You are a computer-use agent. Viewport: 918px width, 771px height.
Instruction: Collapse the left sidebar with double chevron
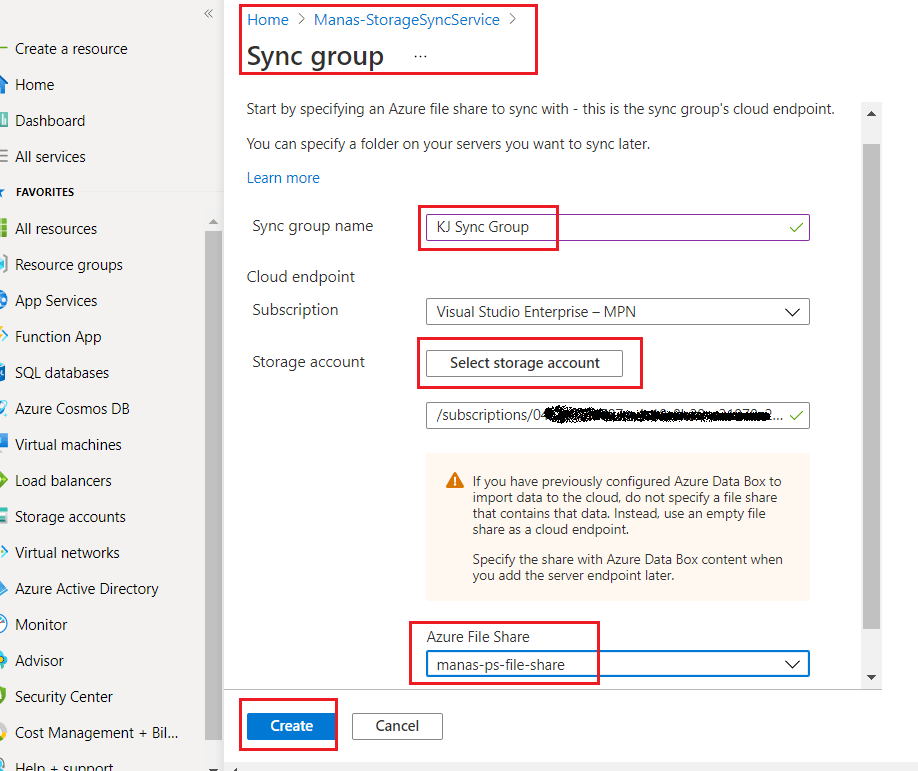tap(208, 13)
